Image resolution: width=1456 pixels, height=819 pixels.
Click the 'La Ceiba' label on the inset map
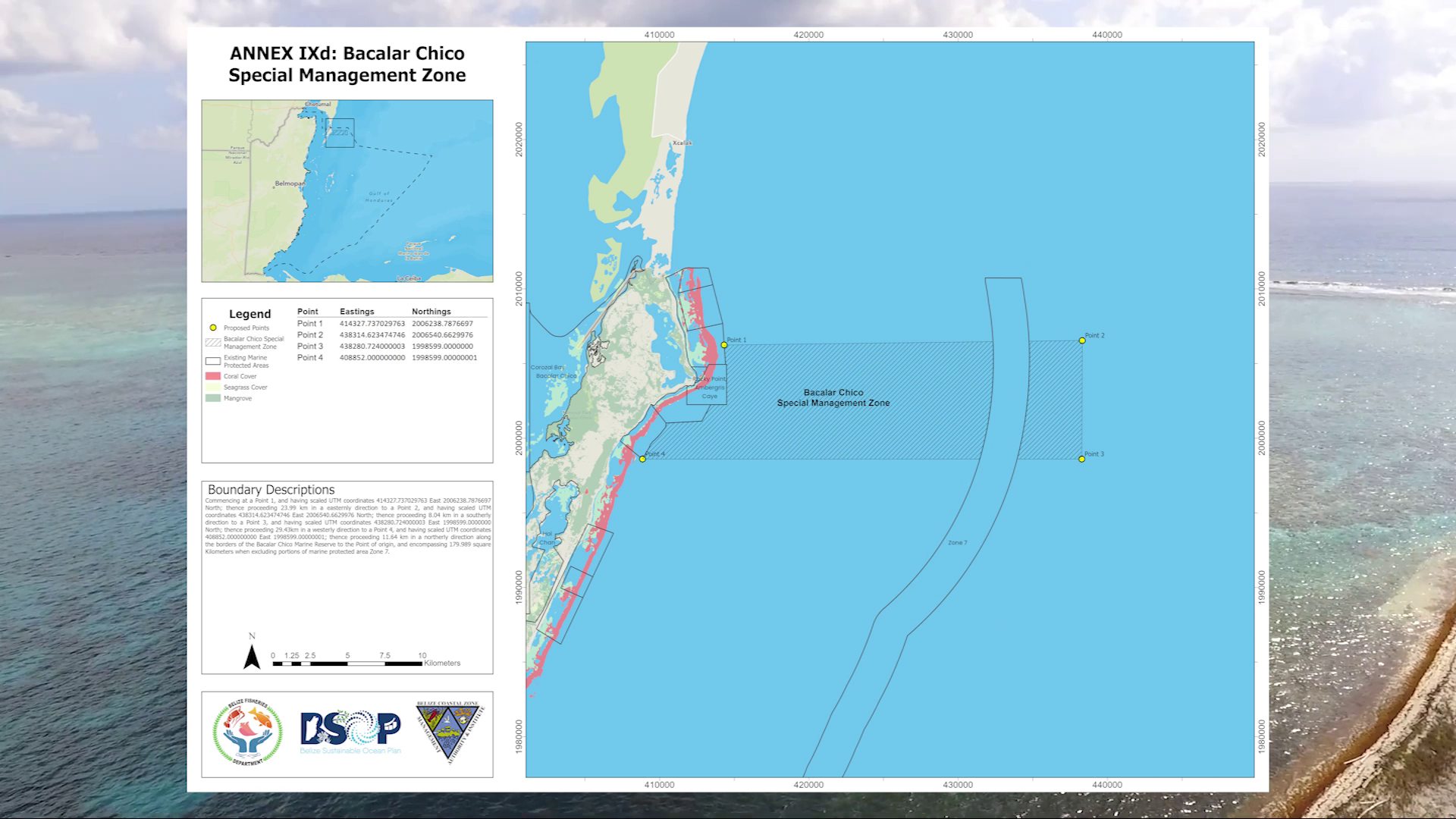[409, 278]
